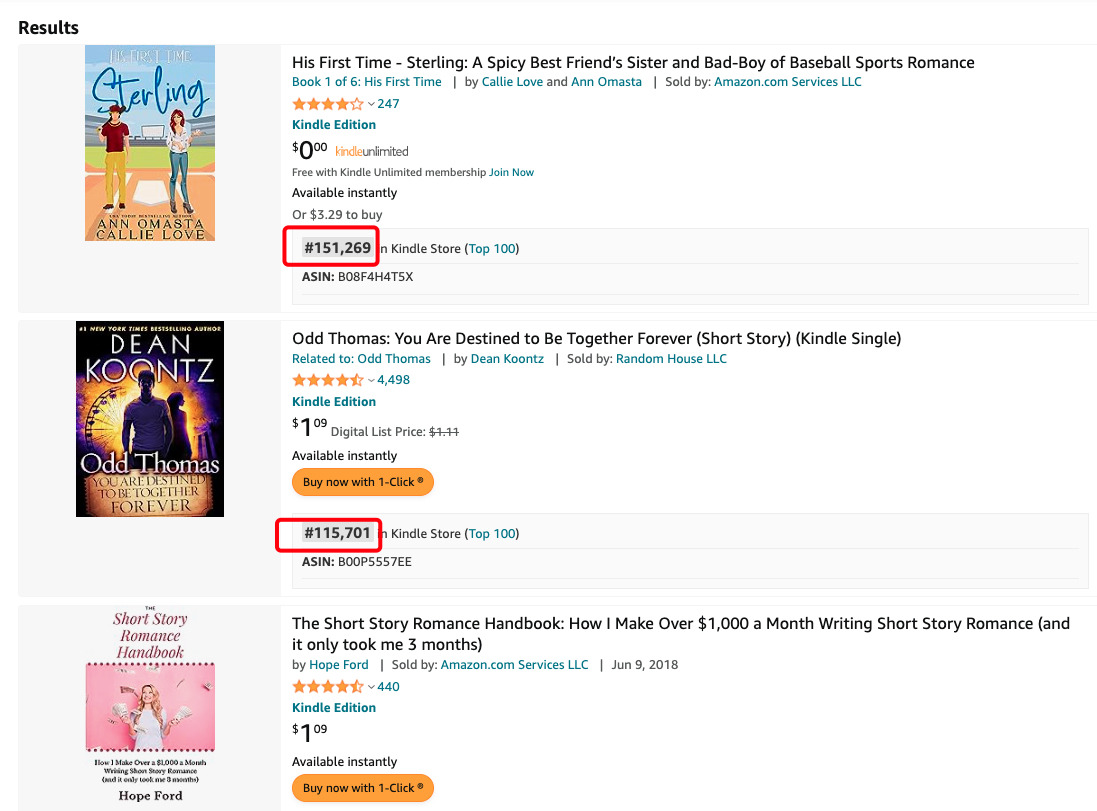Open the Odd Thomas short story title

(596, 338)
